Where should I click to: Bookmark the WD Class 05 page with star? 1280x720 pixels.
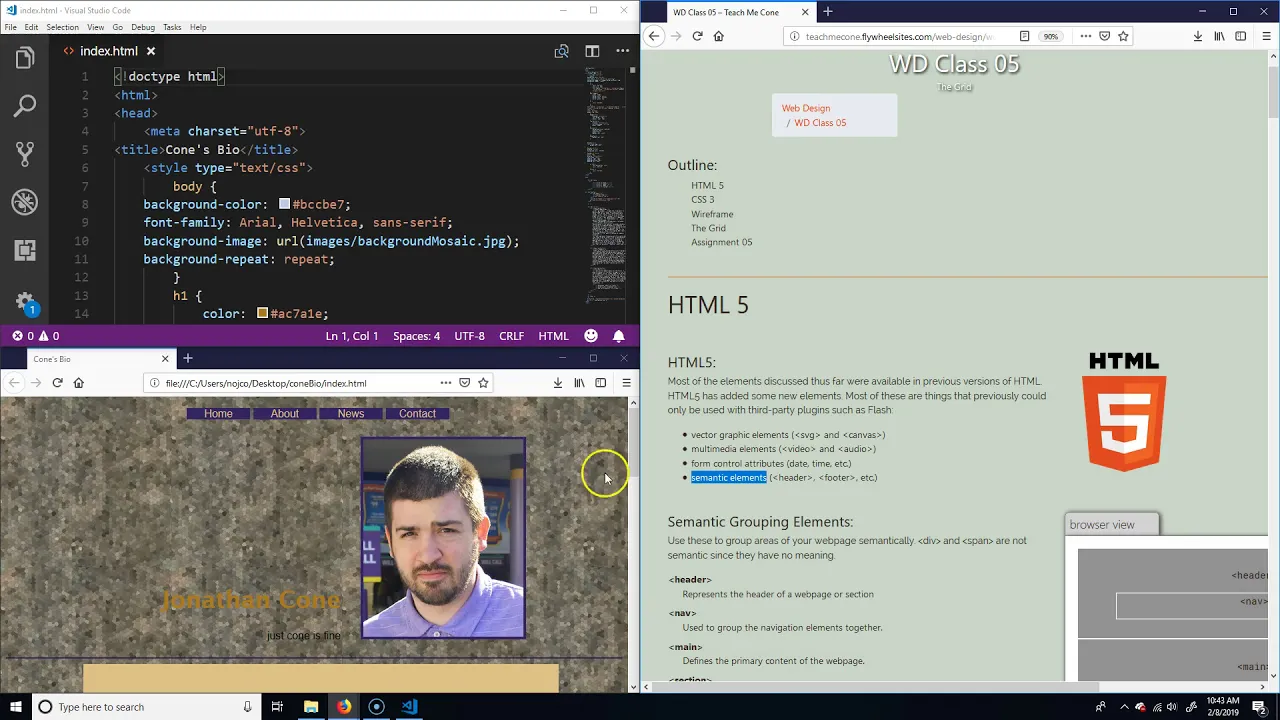point(1123,36)
